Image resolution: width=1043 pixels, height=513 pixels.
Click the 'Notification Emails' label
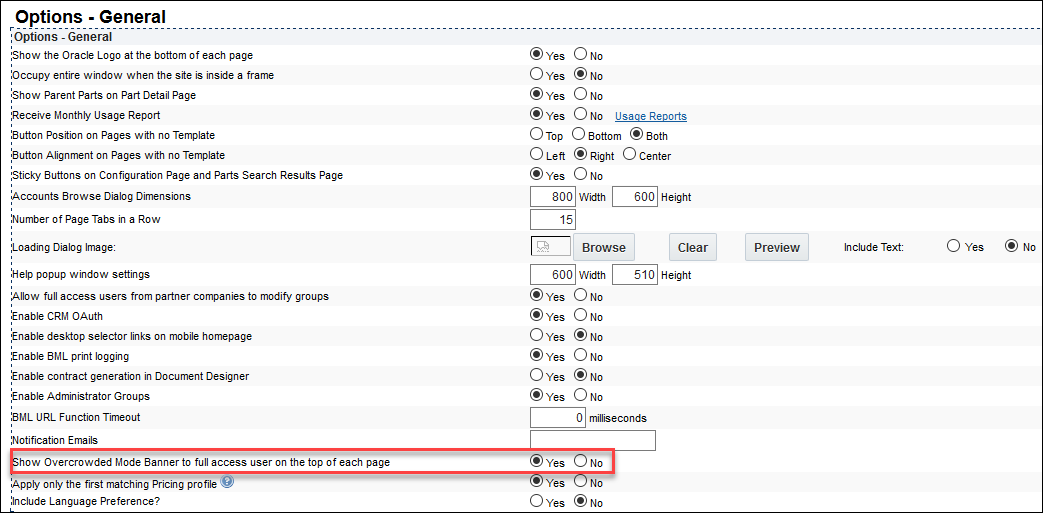(55, 440)
